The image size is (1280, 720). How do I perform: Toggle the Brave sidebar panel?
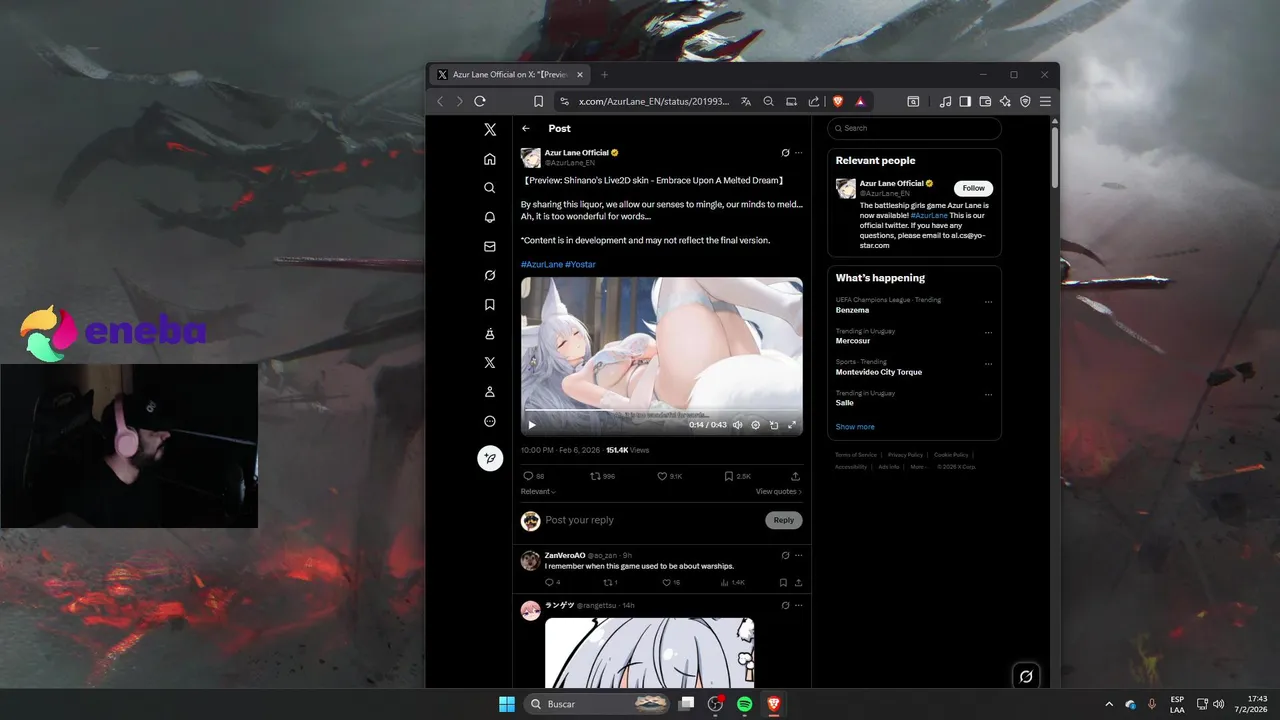click(x=965, y=101)
